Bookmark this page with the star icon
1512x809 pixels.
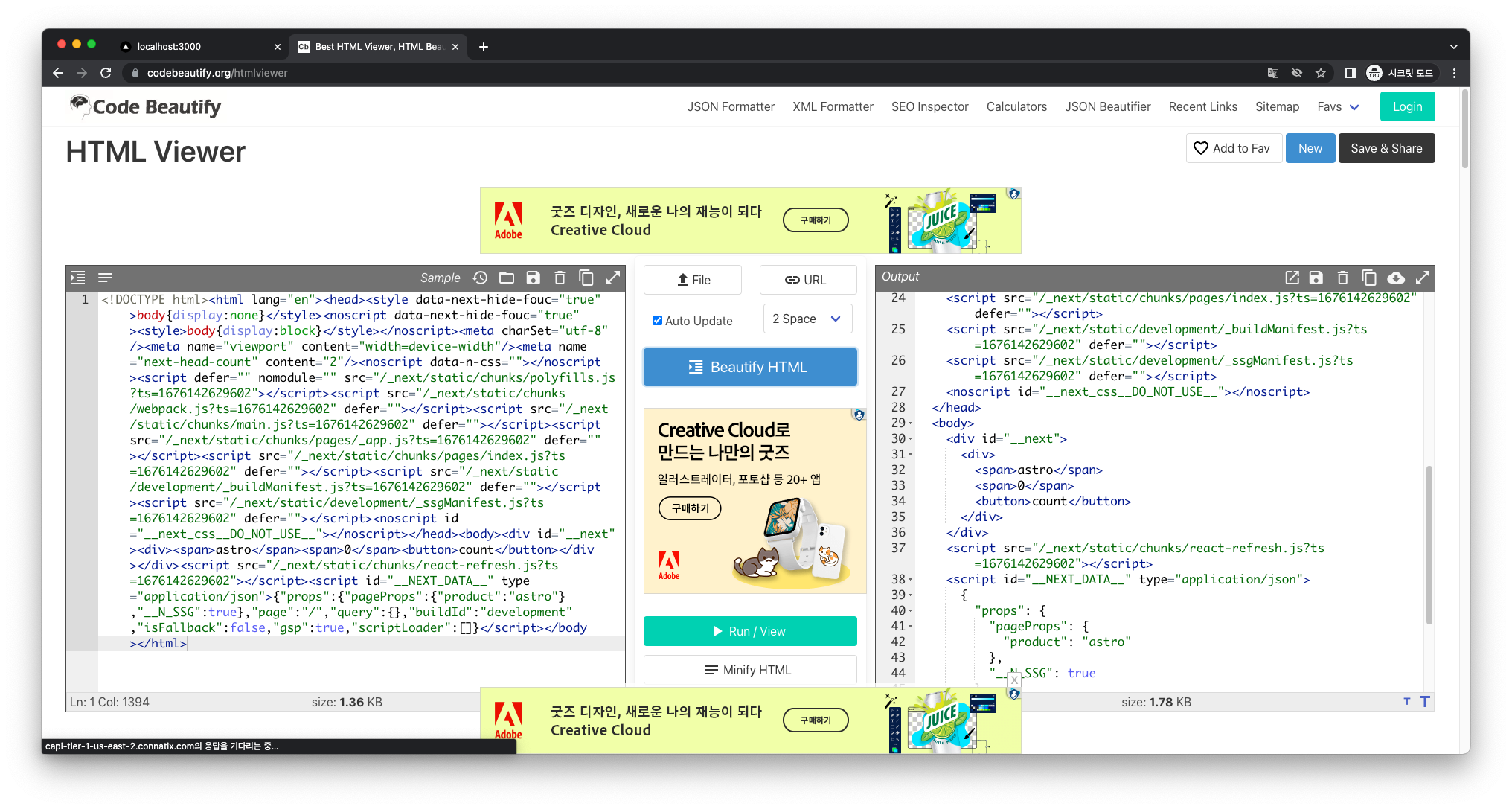1321,73
